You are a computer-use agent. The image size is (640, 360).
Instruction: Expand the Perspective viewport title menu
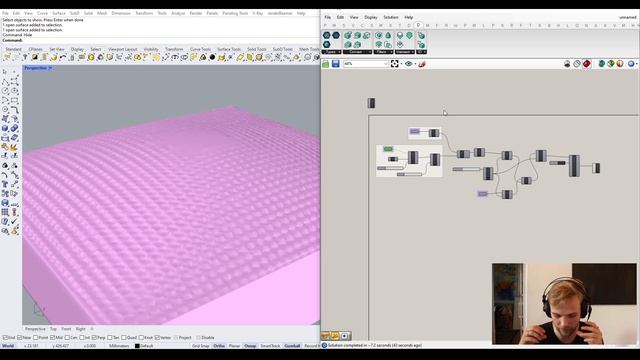point(50,68)
